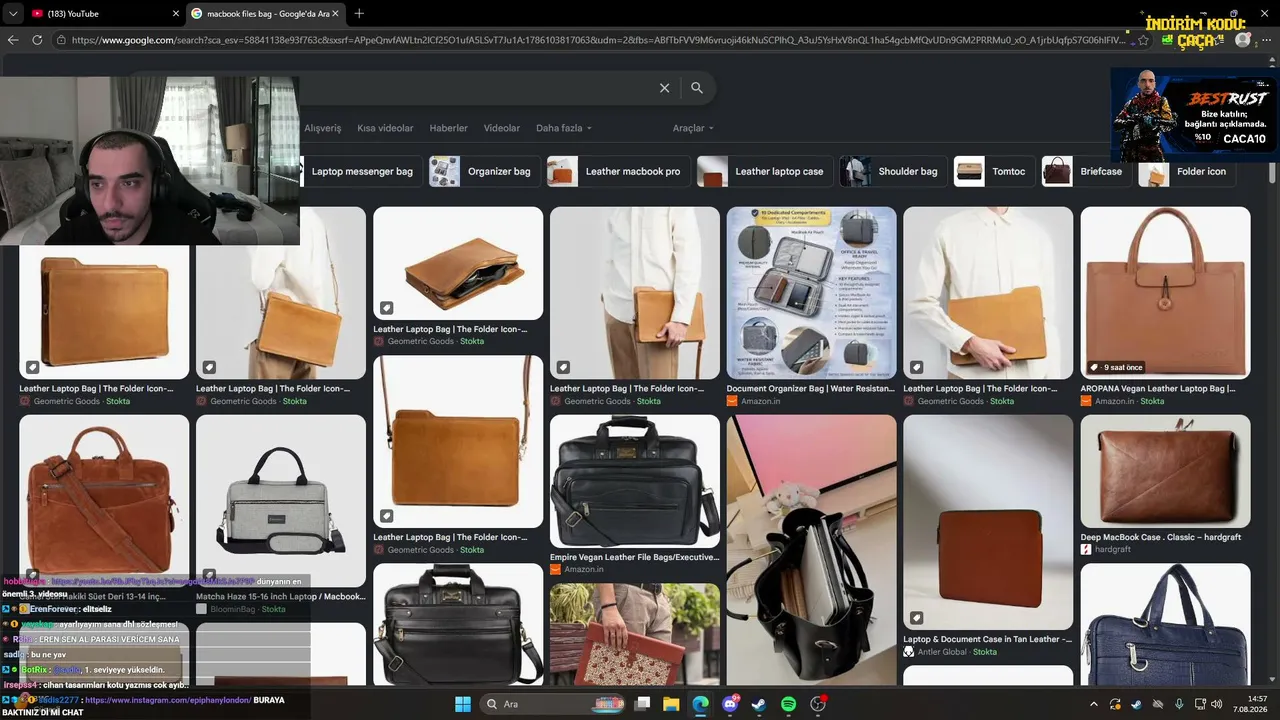Filter by 'Organizer bag' chip
The image size is (1280, 720).
[484, 171]
